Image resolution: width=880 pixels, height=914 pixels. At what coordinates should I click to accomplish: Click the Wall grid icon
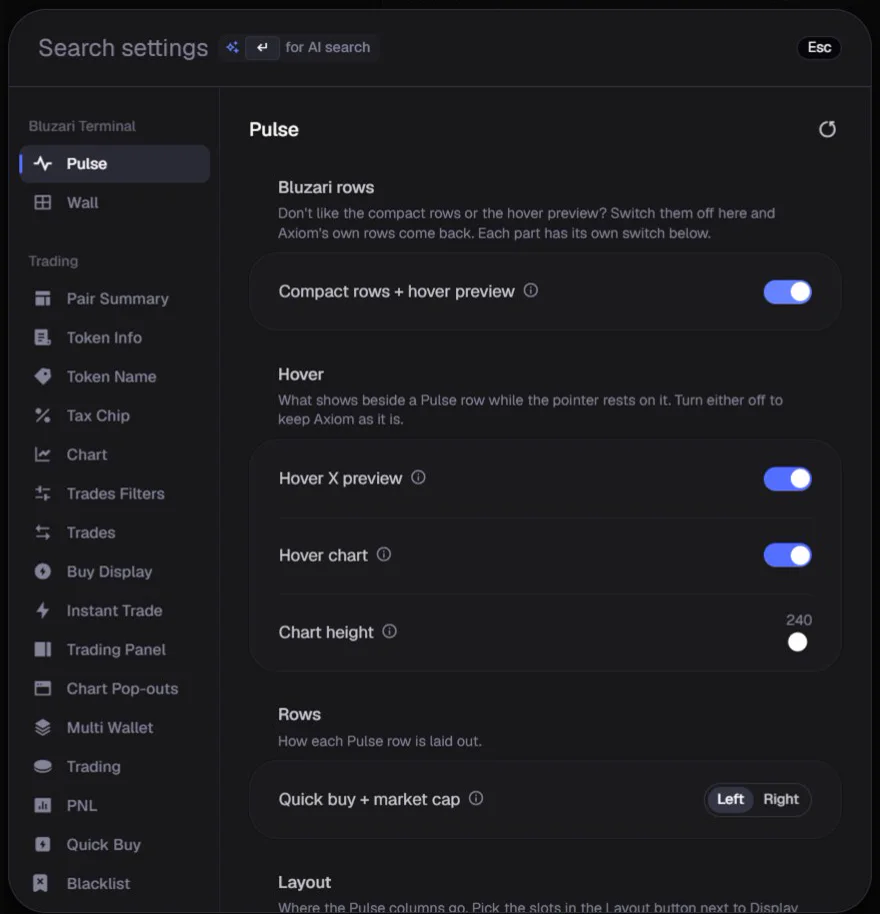pyautogui.click(x=43, y=202)
